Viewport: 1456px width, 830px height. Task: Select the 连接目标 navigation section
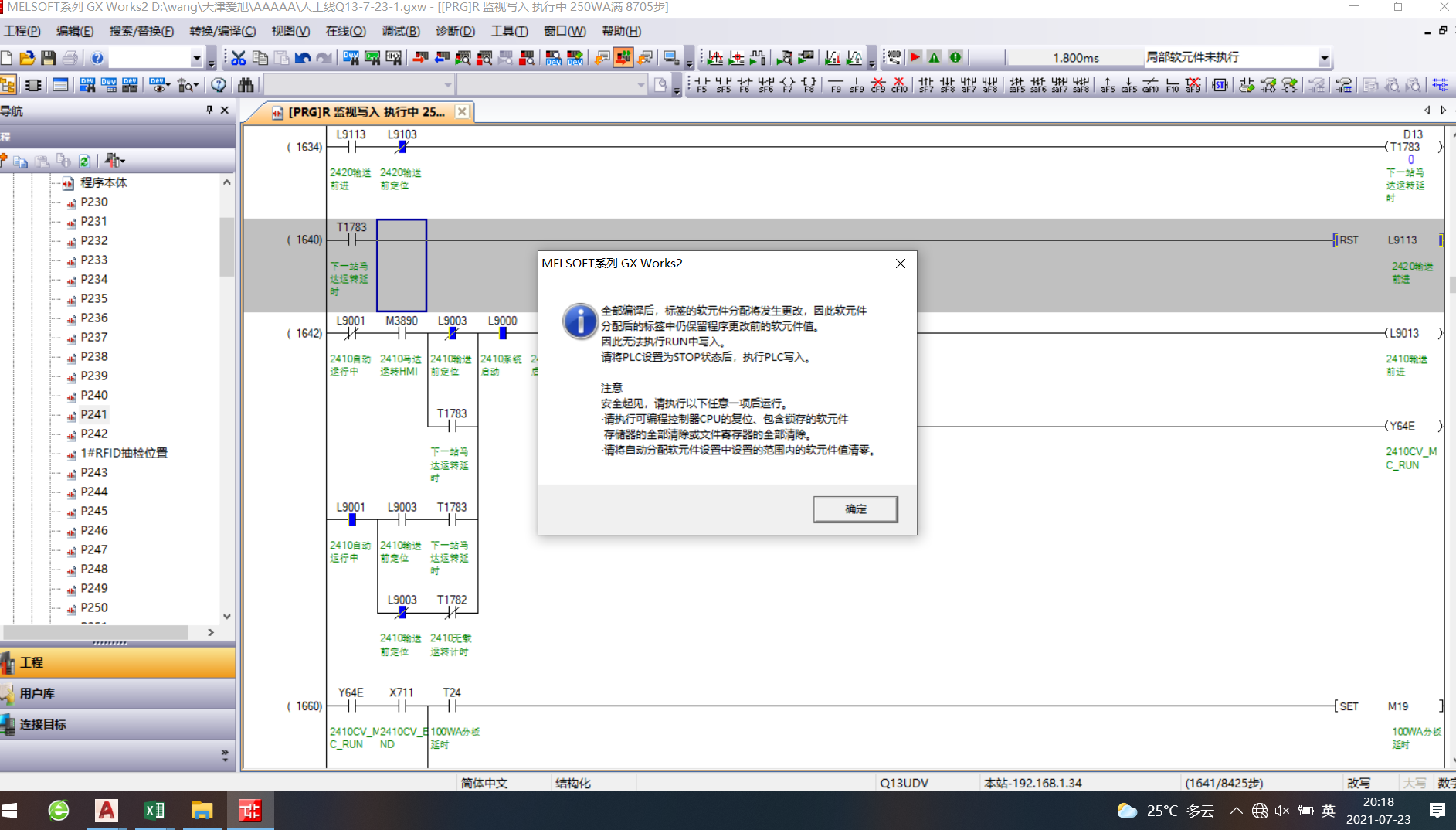pos(42,724)
